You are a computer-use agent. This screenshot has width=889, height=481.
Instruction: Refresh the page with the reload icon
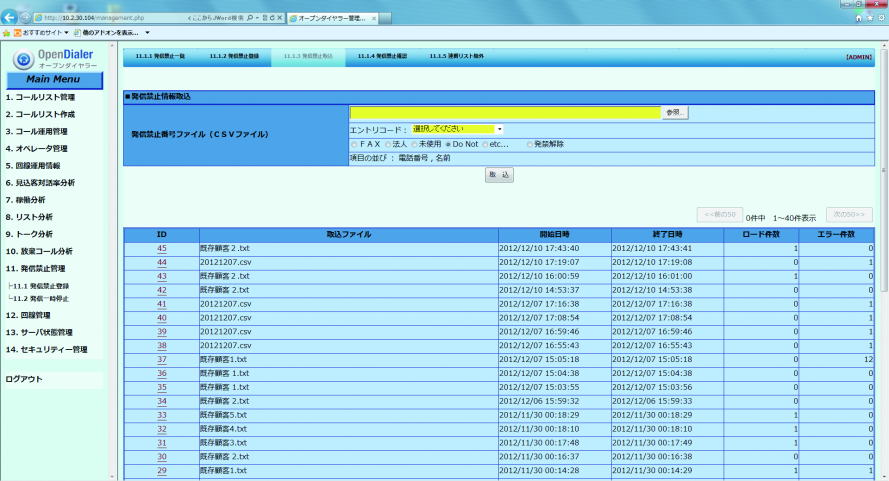(x=272, y=18)
